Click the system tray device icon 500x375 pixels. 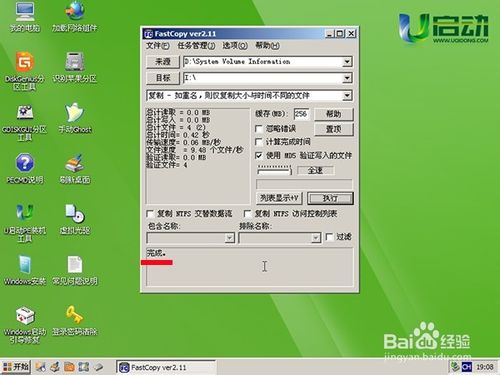pyautogui.click(x=455, y=367)
